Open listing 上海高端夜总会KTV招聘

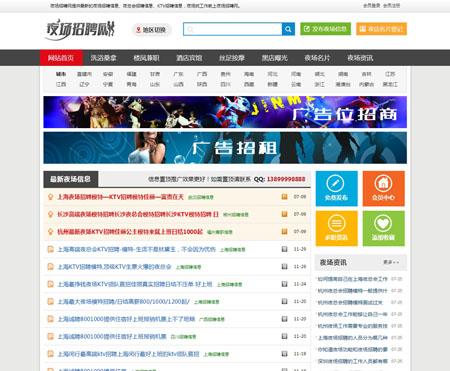pyautogui.click(x=137, y=249)
